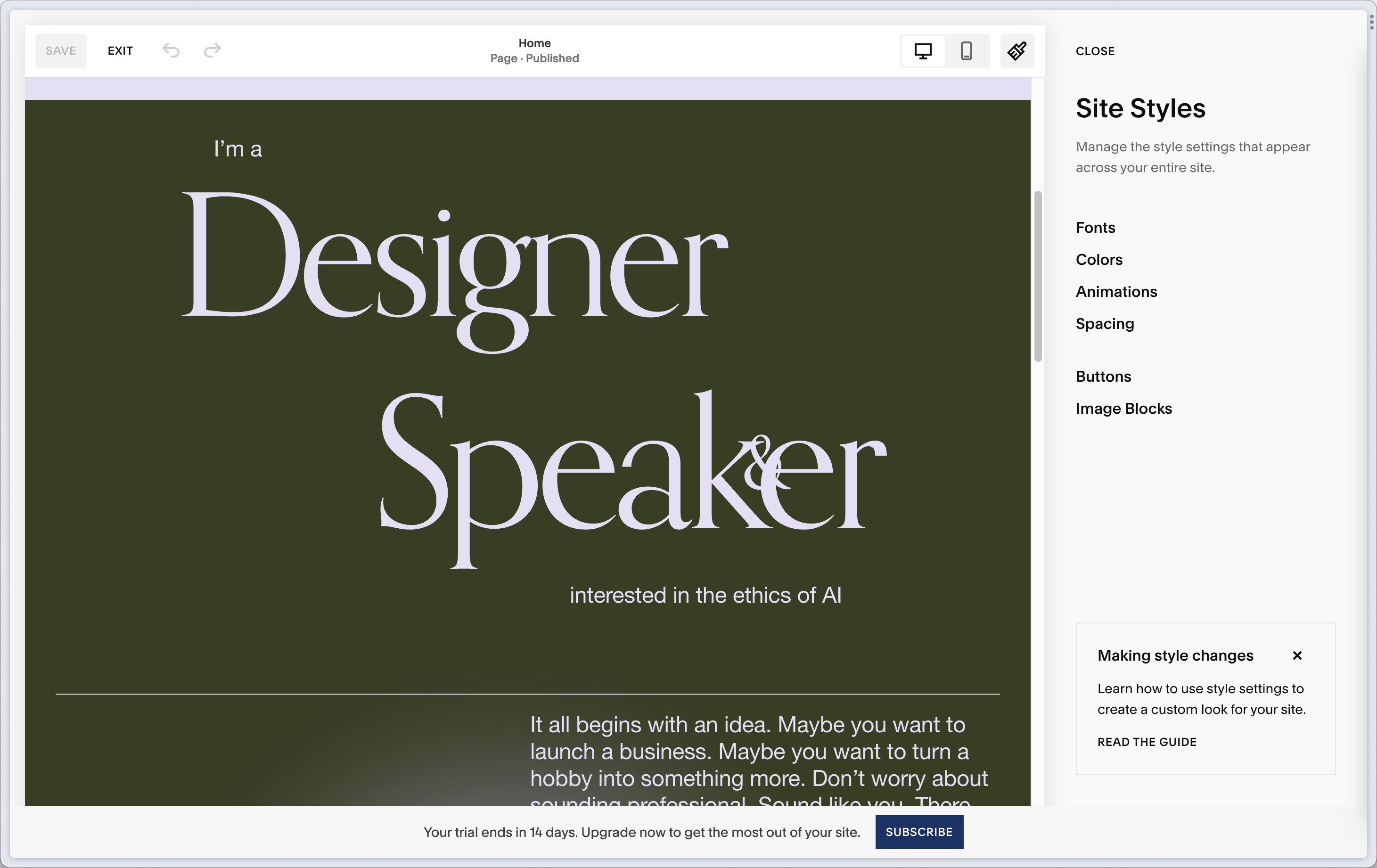The height and width of the screenshot is (868, 1377).
Task: Close the Site Styles panel
Action: click(1095, 51)
